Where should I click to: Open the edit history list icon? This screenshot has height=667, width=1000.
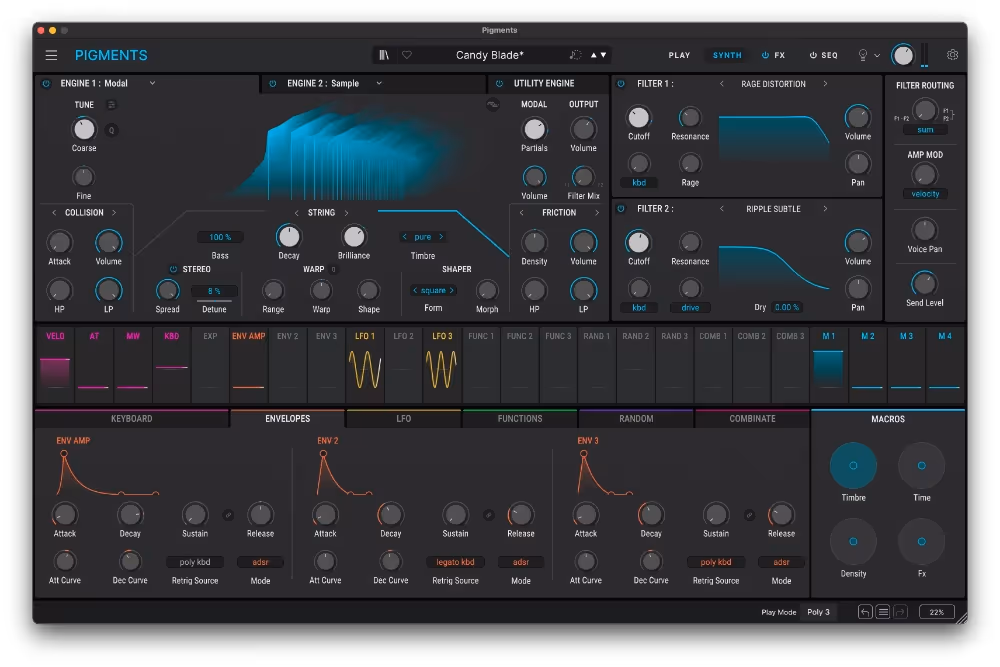883,612
